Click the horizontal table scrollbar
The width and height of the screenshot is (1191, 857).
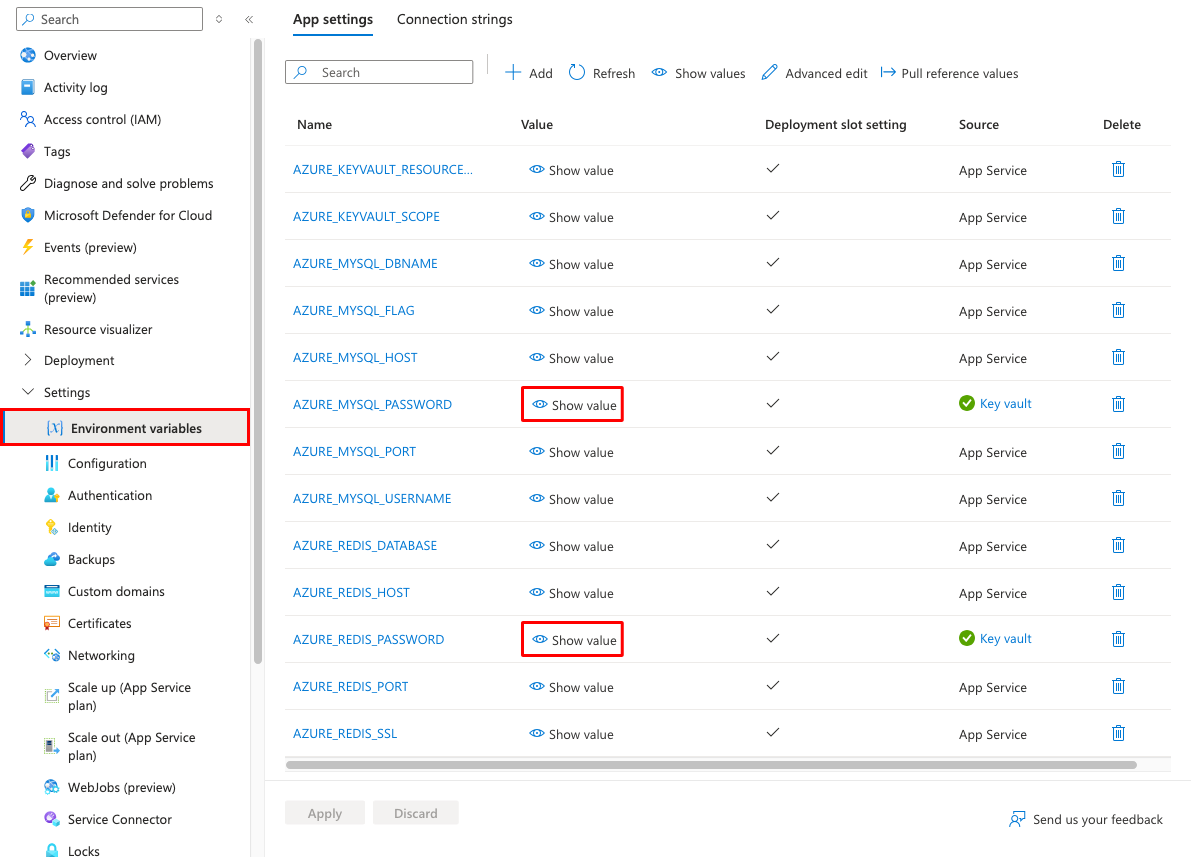pos(711,765)
